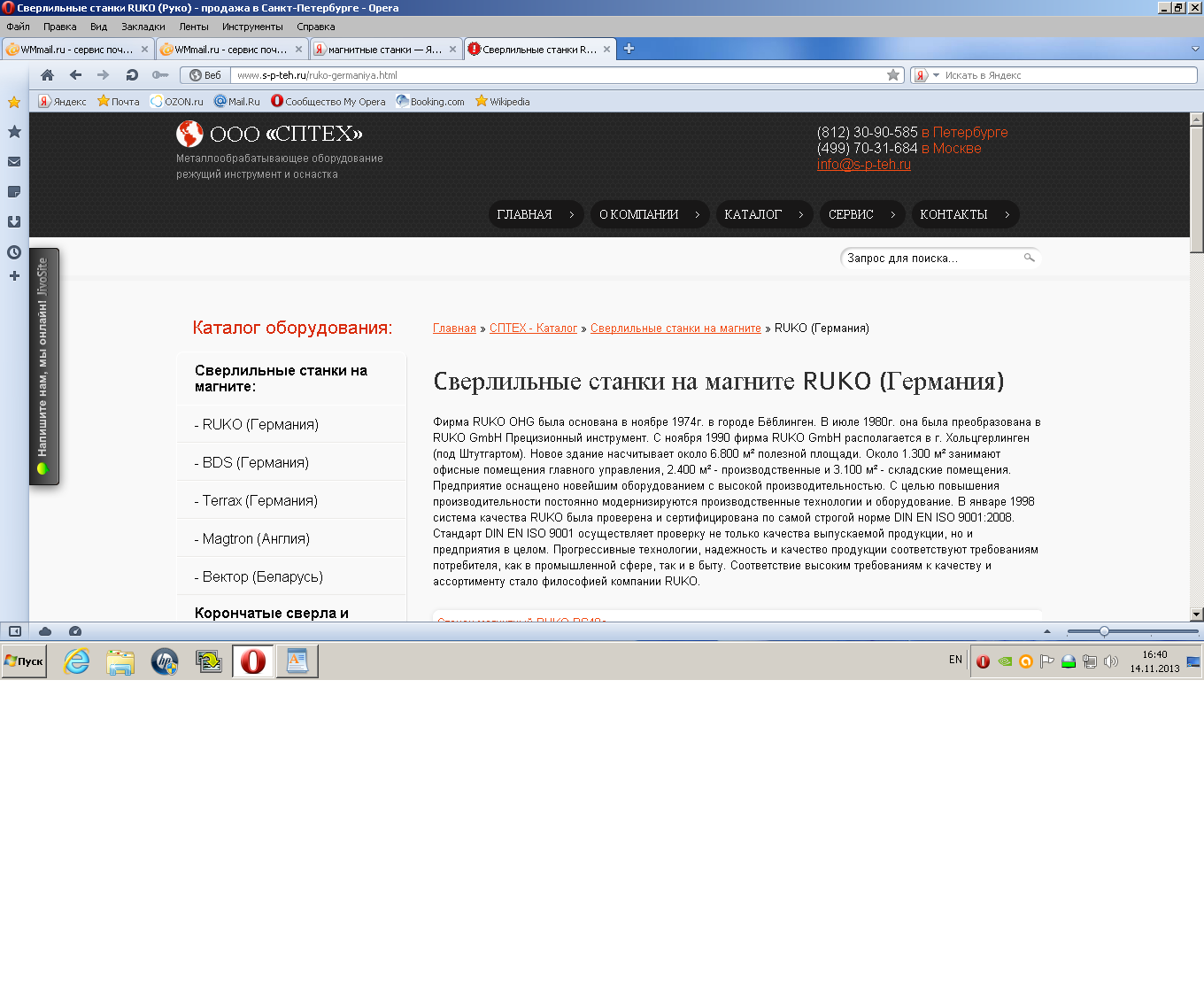Viewport: 1204px width, 997px height.
Task: Open a new tab with plus button
Action: (x=629, y=49)
